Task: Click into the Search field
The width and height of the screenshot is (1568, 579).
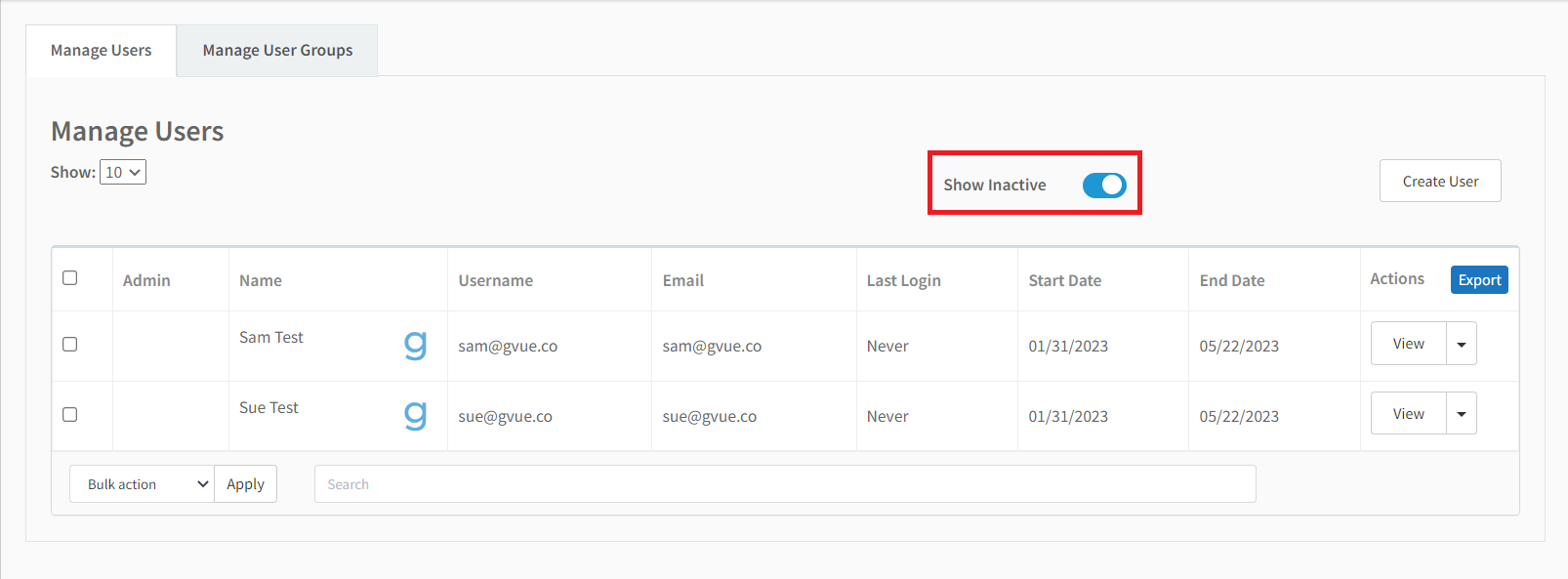Action: (x=785, y=484)
